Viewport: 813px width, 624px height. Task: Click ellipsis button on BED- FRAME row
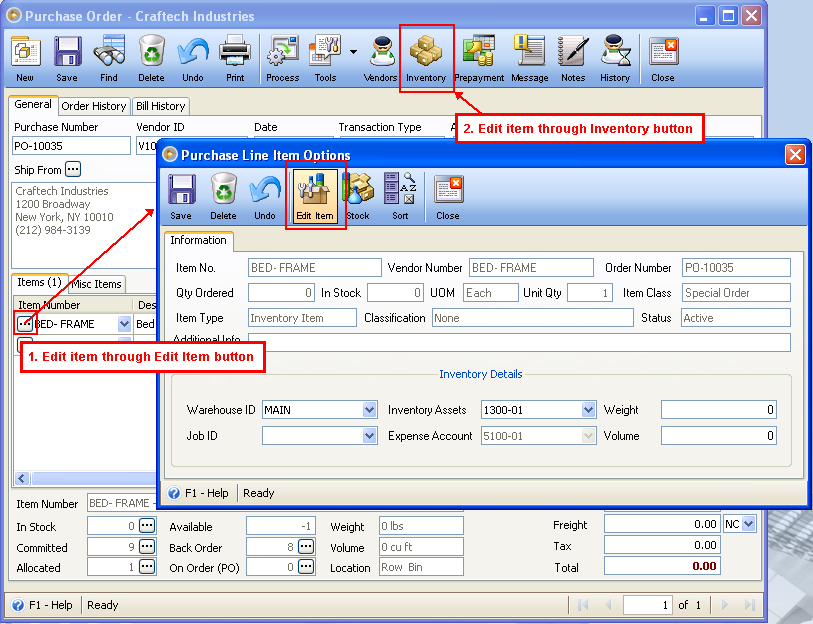pos(24,324)
